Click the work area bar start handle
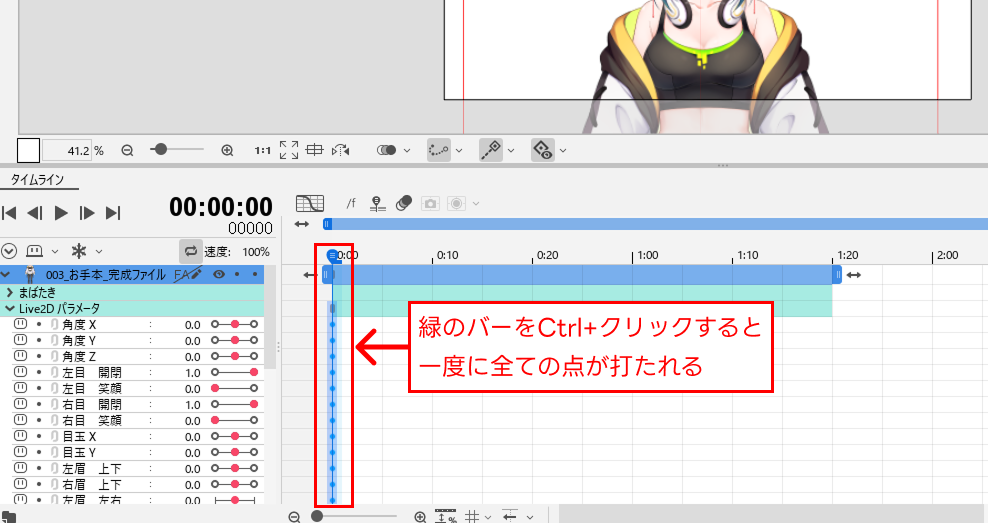The height and width of the screenshot is (523, 988). (x=327, y=224)
